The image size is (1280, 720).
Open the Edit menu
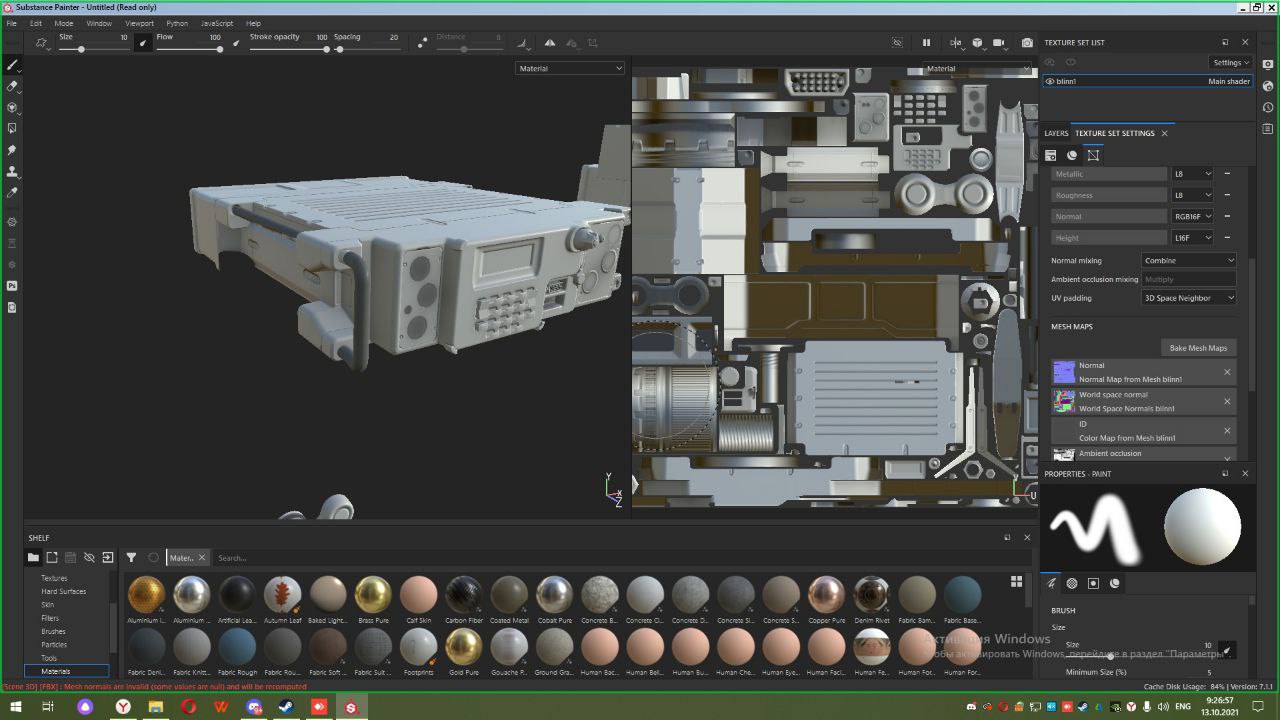(x=36, y=23)
